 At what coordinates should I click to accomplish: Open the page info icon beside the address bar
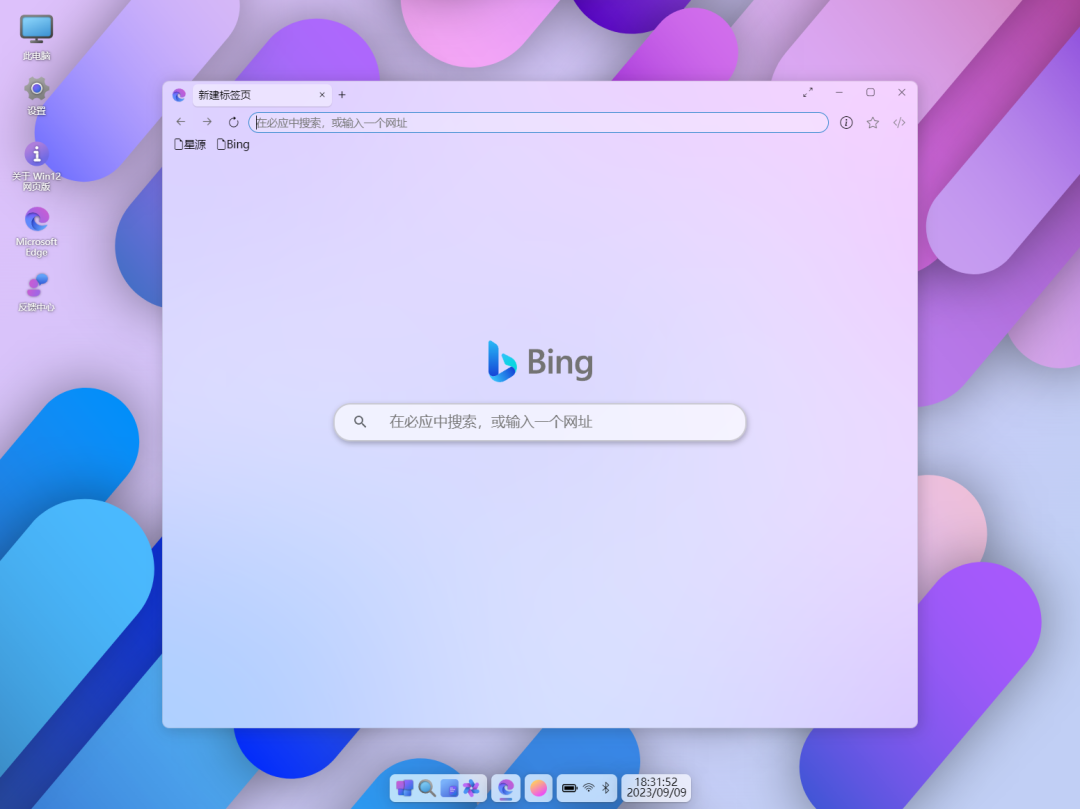tap(846, 123)
